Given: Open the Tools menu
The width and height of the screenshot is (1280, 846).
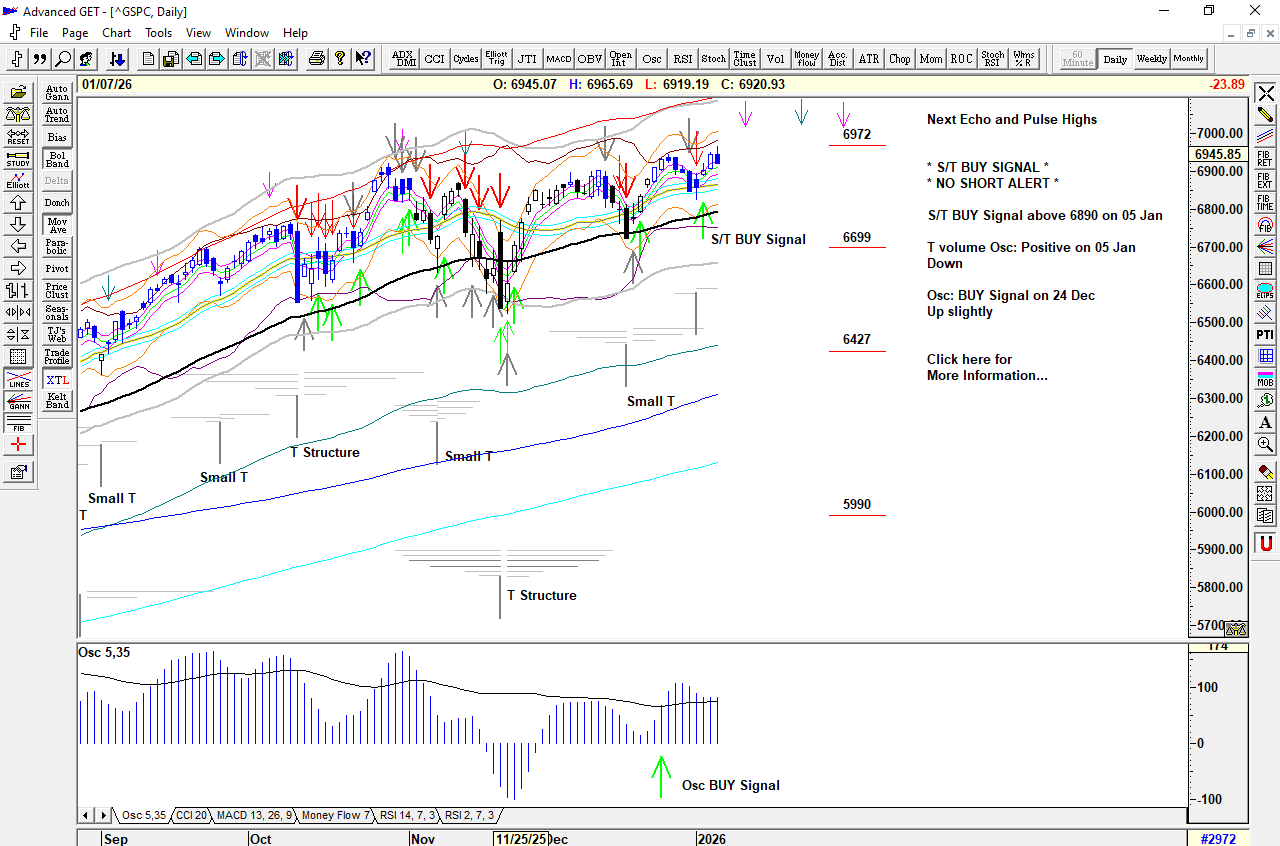Looking at the screenshot, I should pos(158,32).
